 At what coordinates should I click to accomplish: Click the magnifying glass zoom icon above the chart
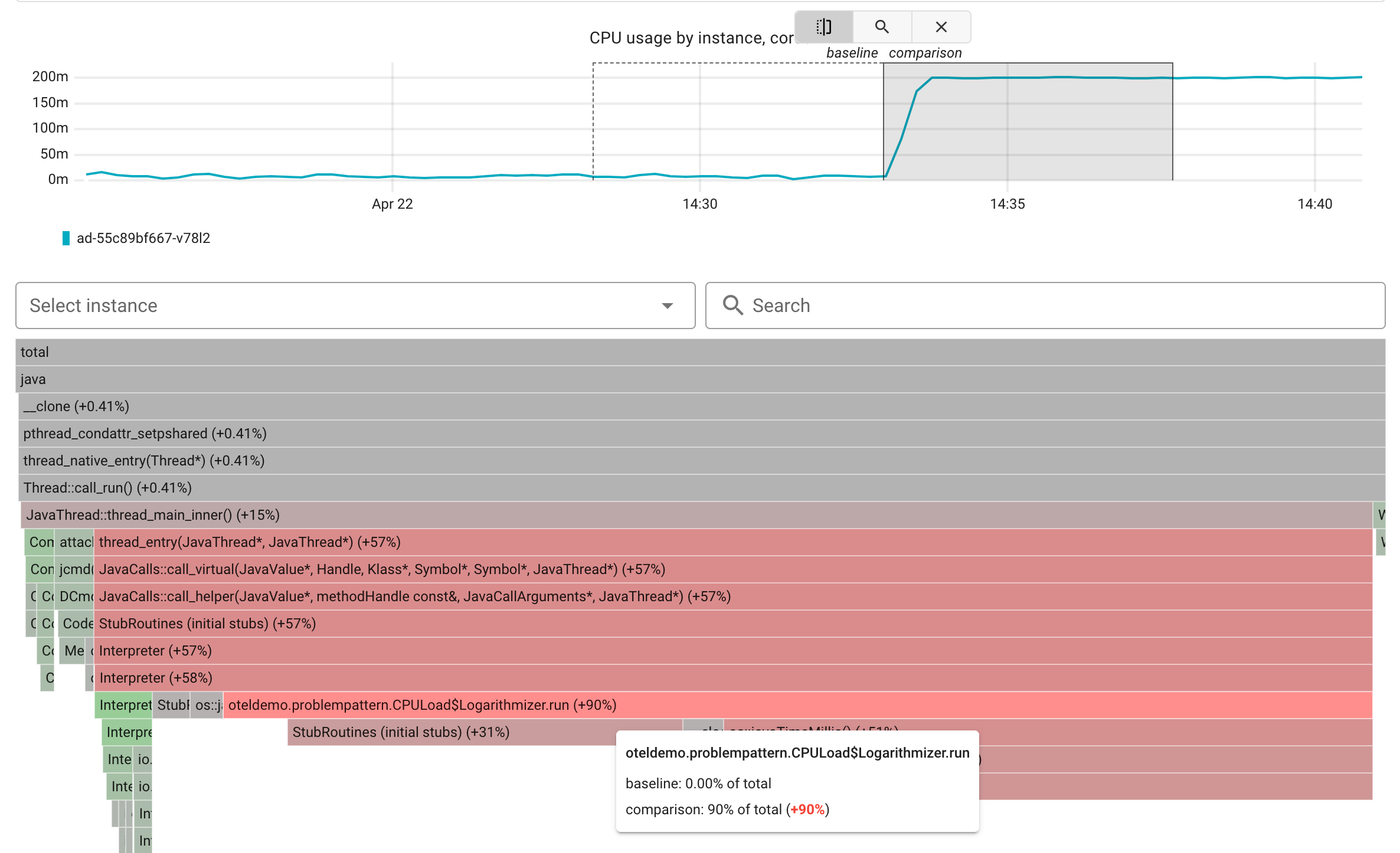coord(882,27)
